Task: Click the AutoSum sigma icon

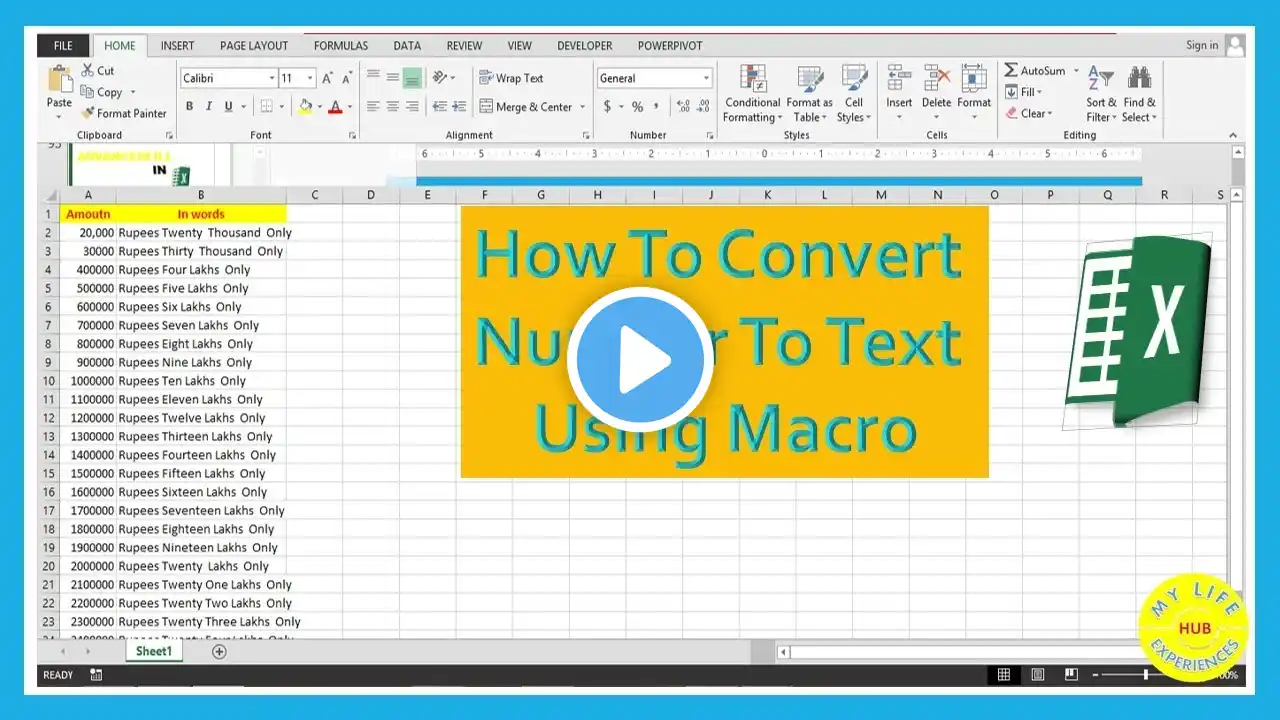Action: 1011,70
